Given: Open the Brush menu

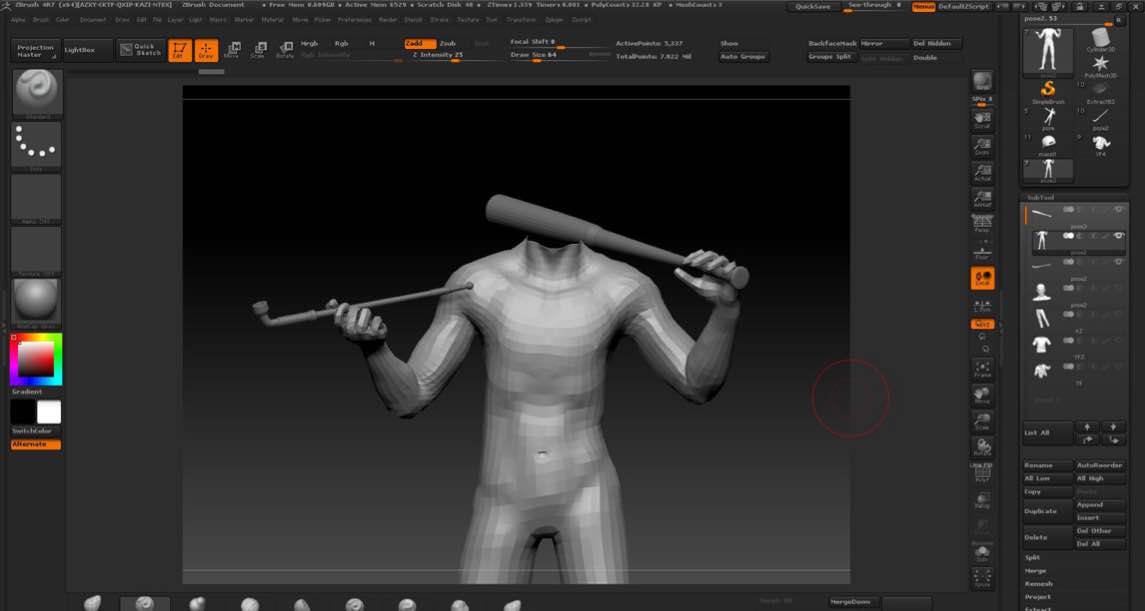Looking at the screenshot, I should pyautogui.click(x=40, y=20).
